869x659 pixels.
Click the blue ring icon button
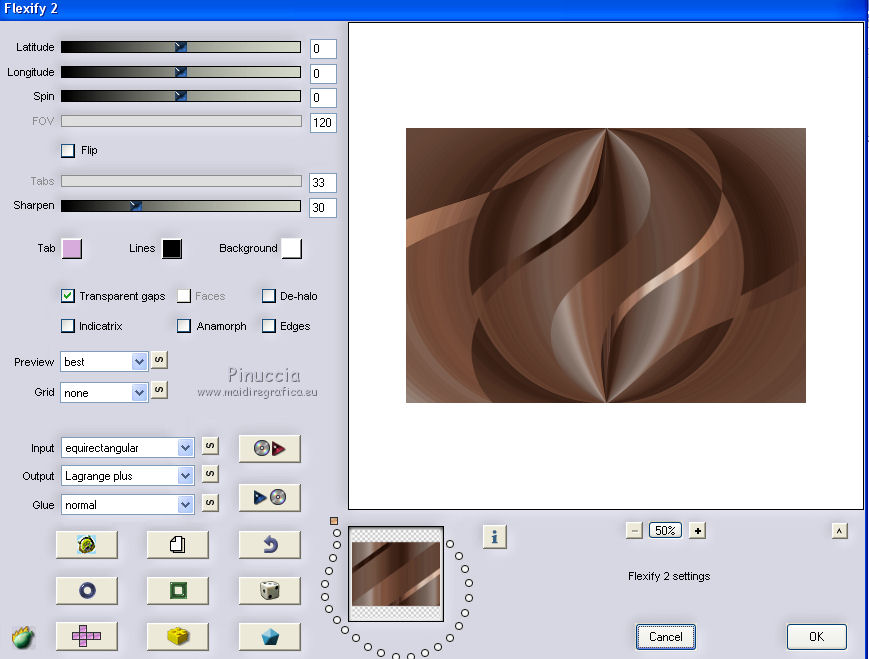coord(86,590)
